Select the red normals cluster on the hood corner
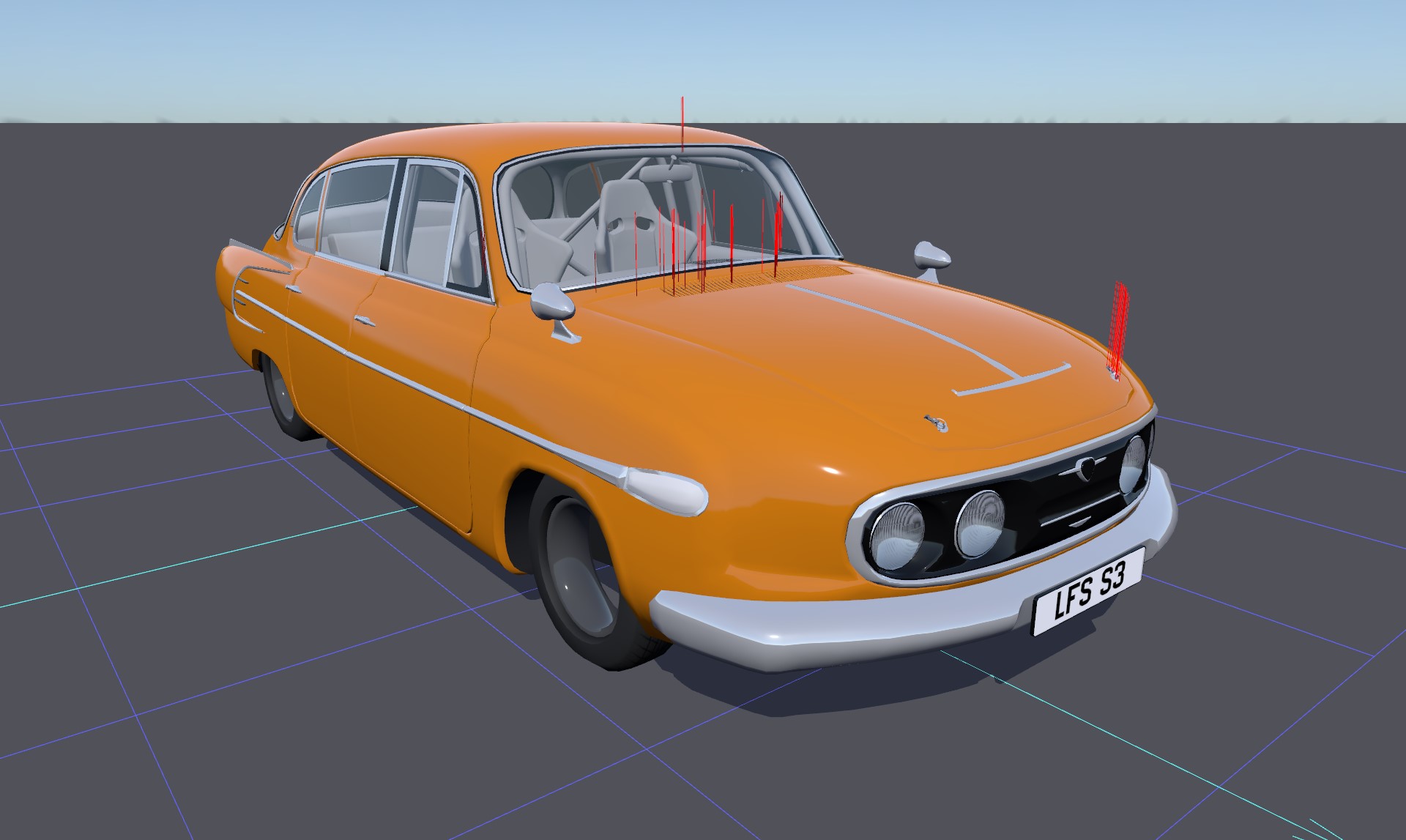Viewport: 1406px width, 840px height. (1118, 326)
